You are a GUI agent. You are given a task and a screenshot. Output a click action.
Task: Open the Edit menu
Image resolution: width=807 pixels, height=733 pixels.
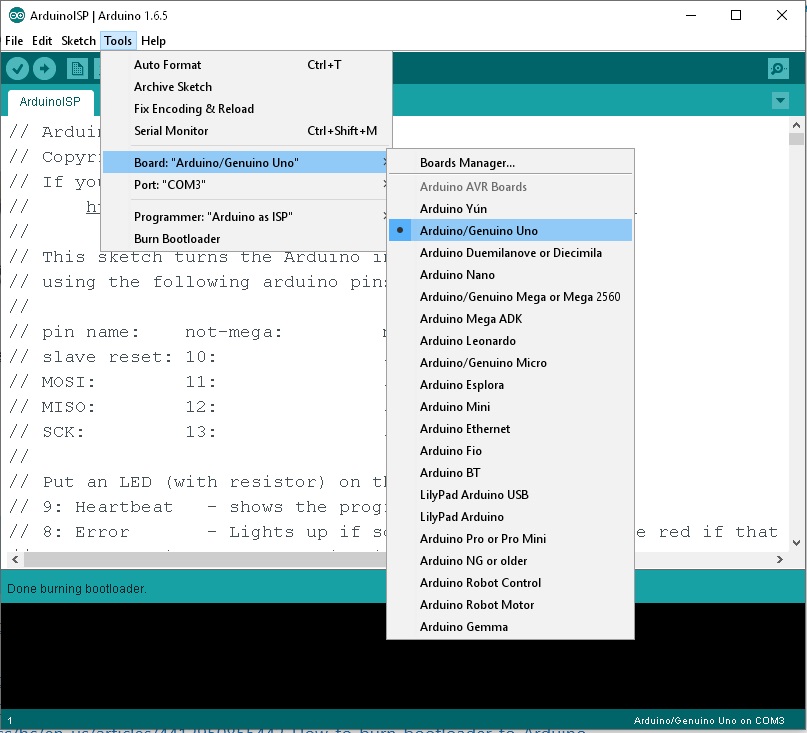tap(42, 41)
